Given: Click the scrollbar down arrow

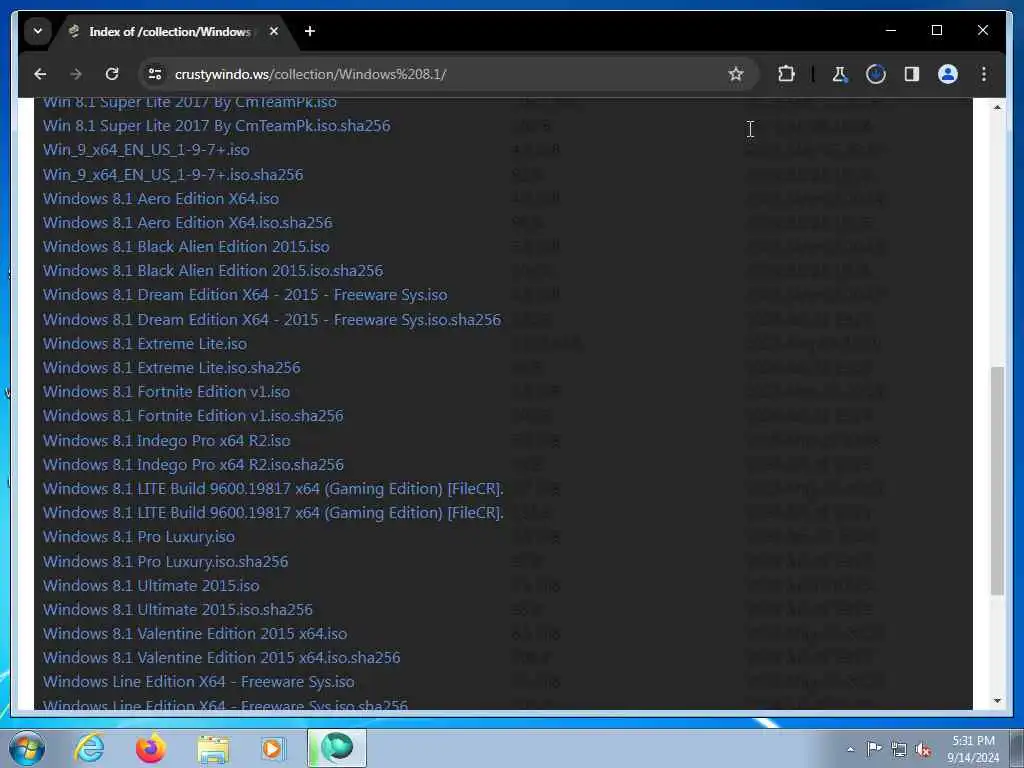Looking at the screenshot, I should click(x=997, y=701).
